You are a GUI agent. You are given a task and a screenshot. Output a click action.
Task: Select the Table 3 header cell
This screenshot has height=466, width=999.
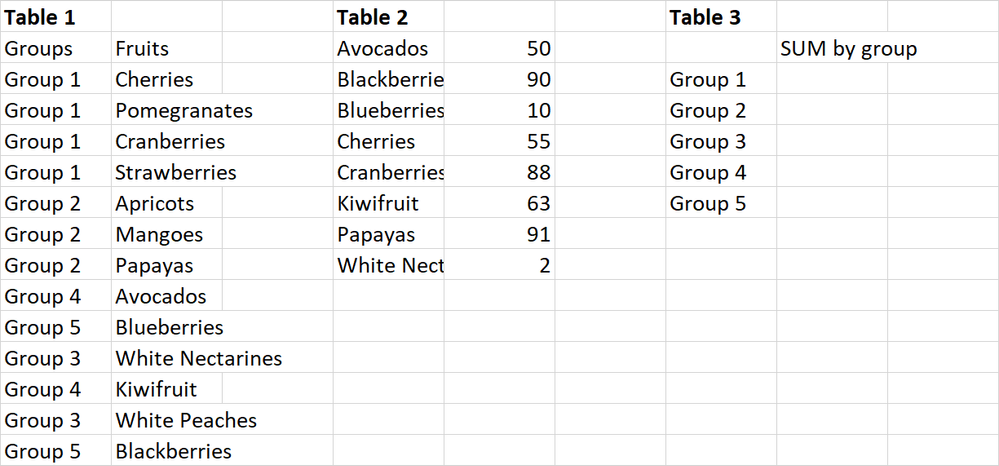[x=721, y=16]
